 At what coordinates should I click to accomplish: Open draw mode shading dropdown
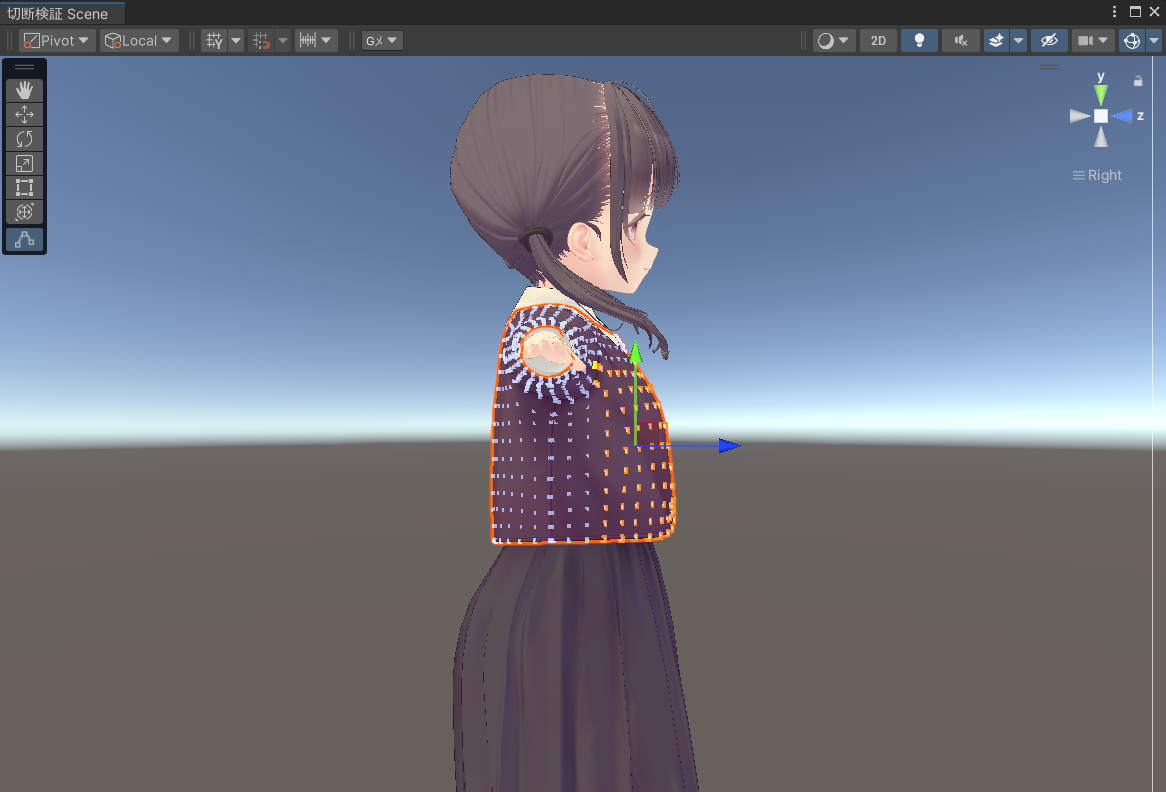834,41
